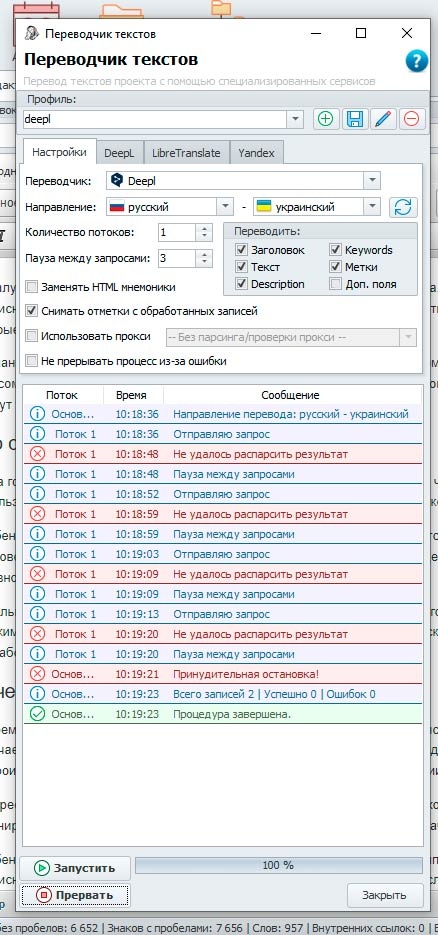
Task: Click the info icon in 'Направление перевода' log row
Action: click(x=37, y=414)
